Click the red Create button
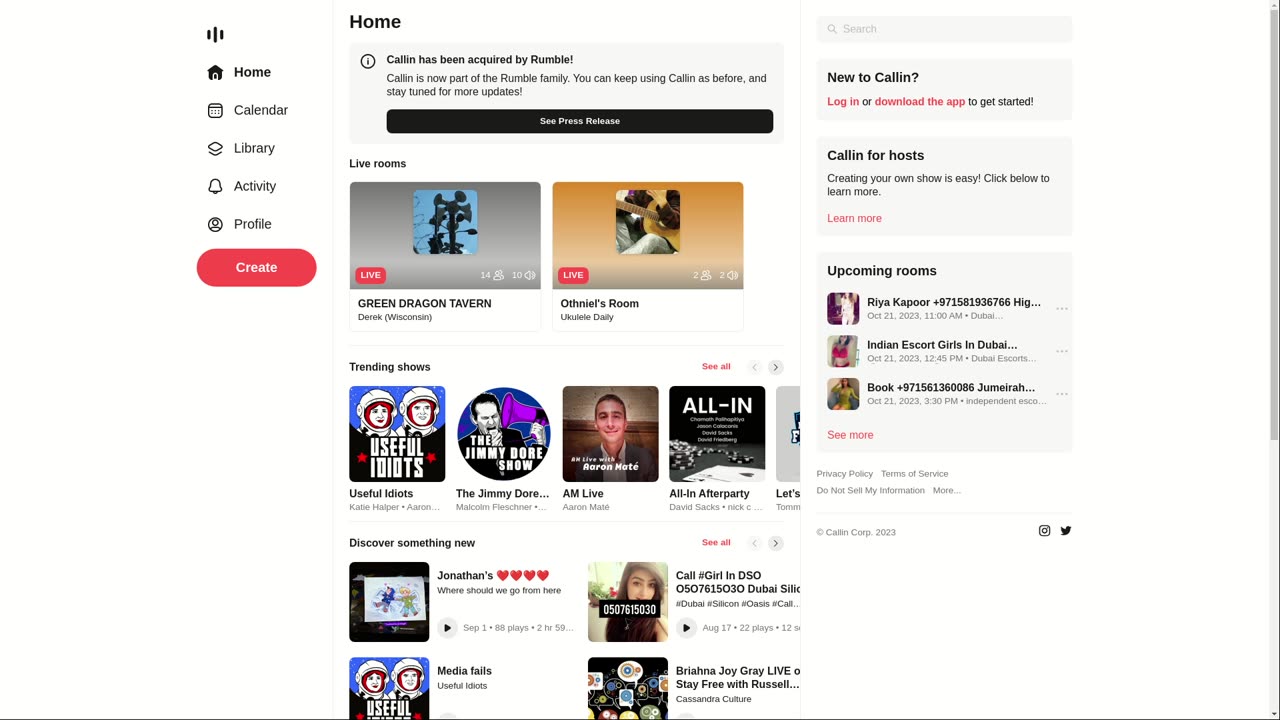This screenshot has width=1280, height=720. click(x=256, y=267)
